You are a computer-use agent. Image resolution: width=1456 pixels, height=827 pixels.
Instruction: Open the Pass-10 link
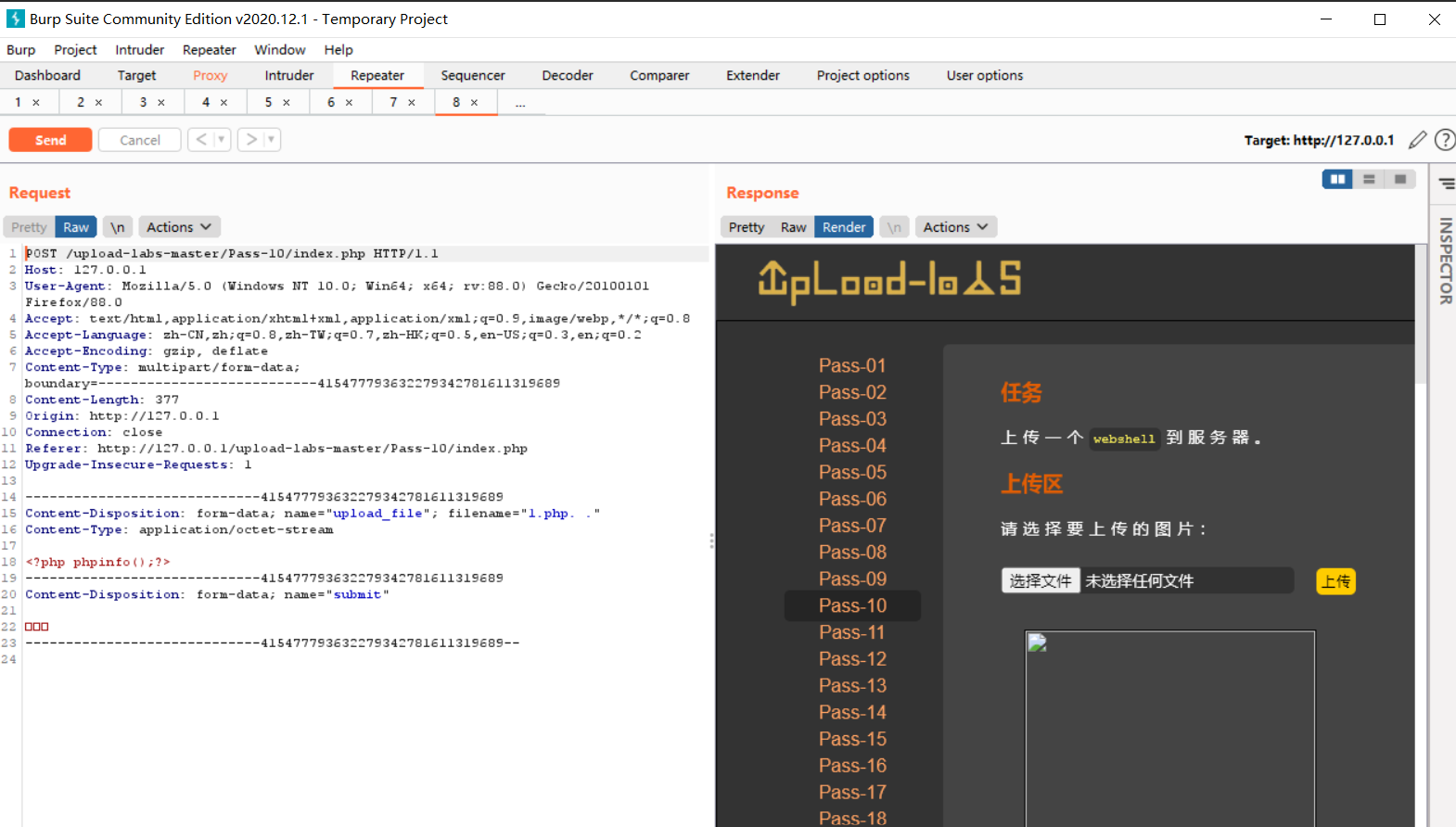[852, 605]
